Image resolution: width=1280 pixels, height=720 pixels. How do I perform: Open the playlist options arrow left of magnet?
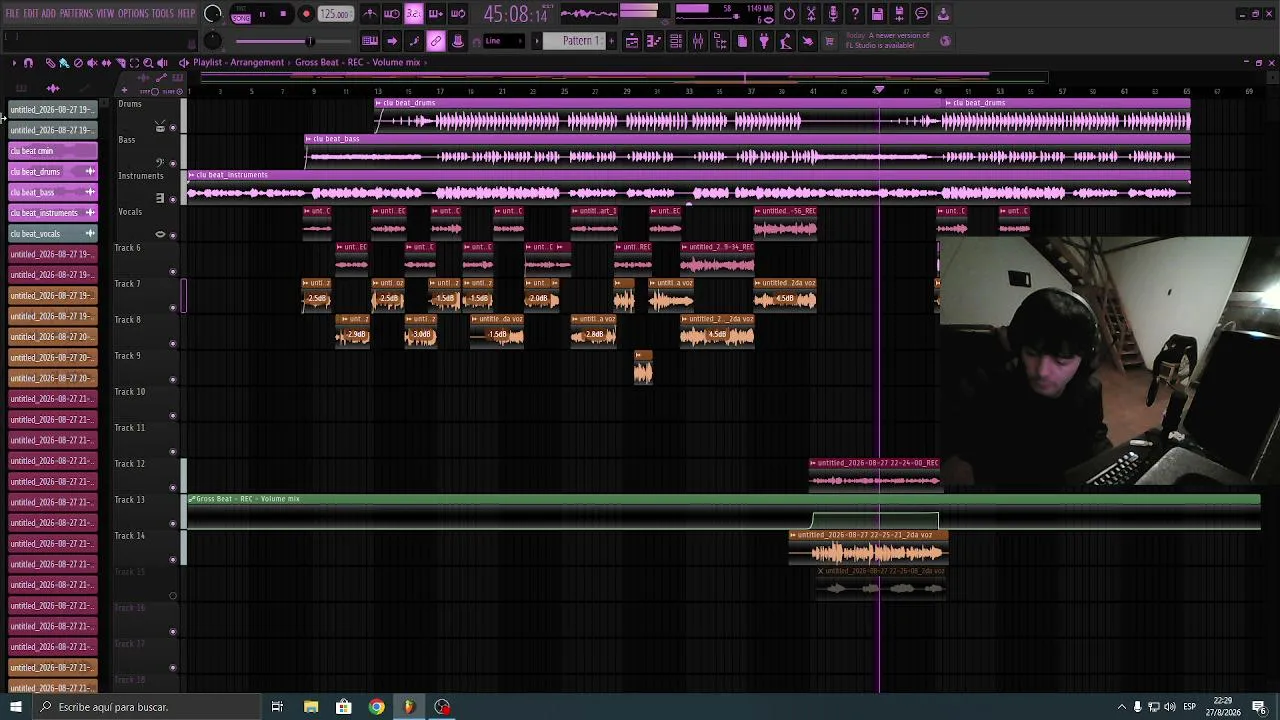(14, 62)
